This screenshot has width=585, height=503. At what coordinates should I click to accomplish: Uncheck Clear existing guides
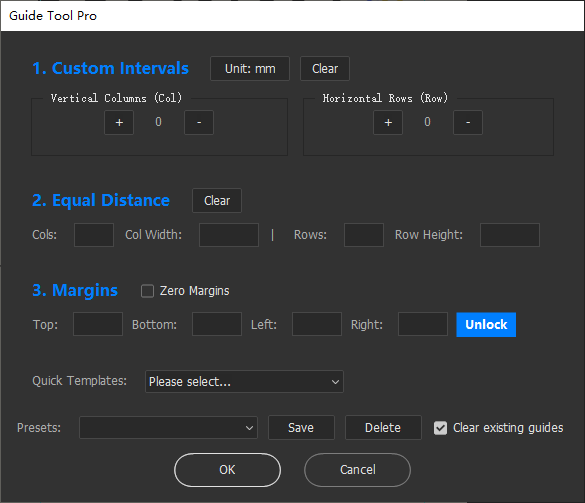[x=440, y=428]
